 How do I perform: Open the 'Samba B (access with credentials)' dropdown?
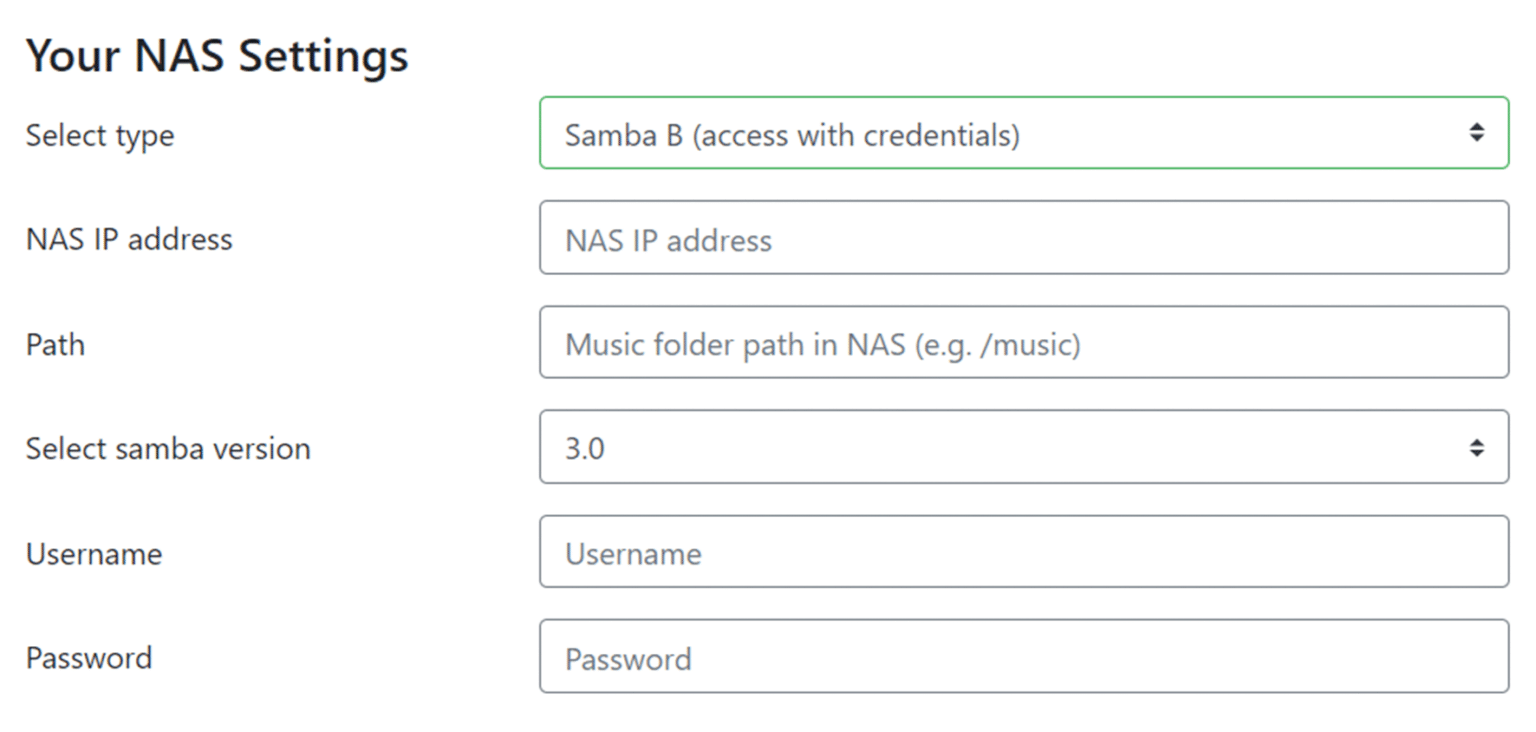coord(1022,133)
